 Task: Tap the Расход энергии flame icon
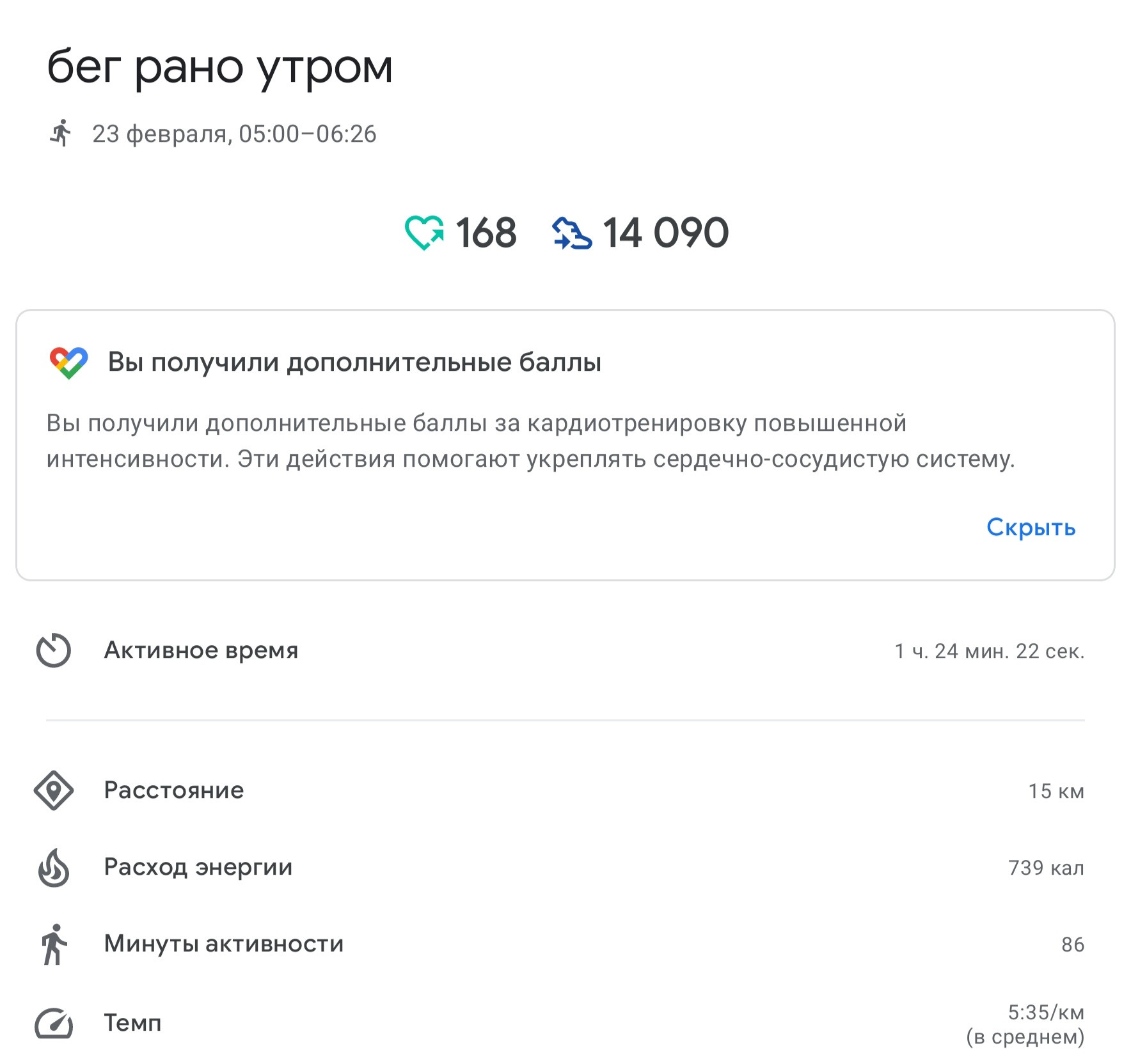[x=54, y=868]
